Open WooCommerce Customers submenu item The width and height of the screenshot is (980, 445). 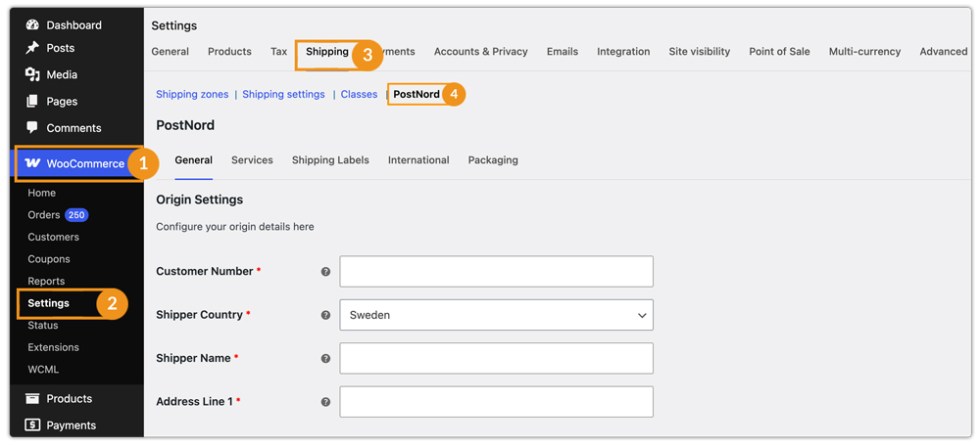[x=53, y=237]
